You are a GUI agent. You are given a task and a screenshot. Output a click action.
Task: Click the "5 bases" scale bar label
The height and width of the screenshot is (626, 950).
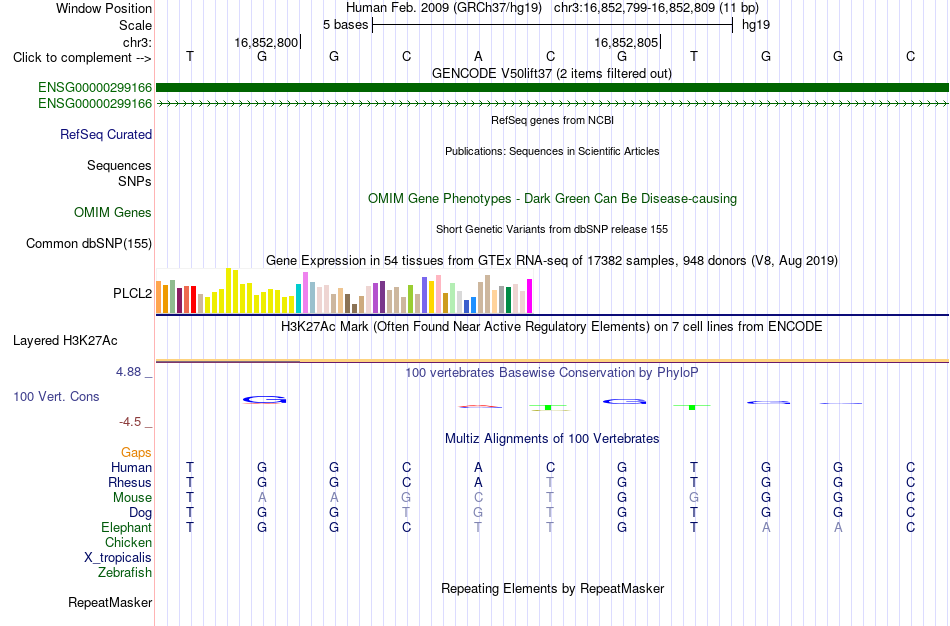345,25
